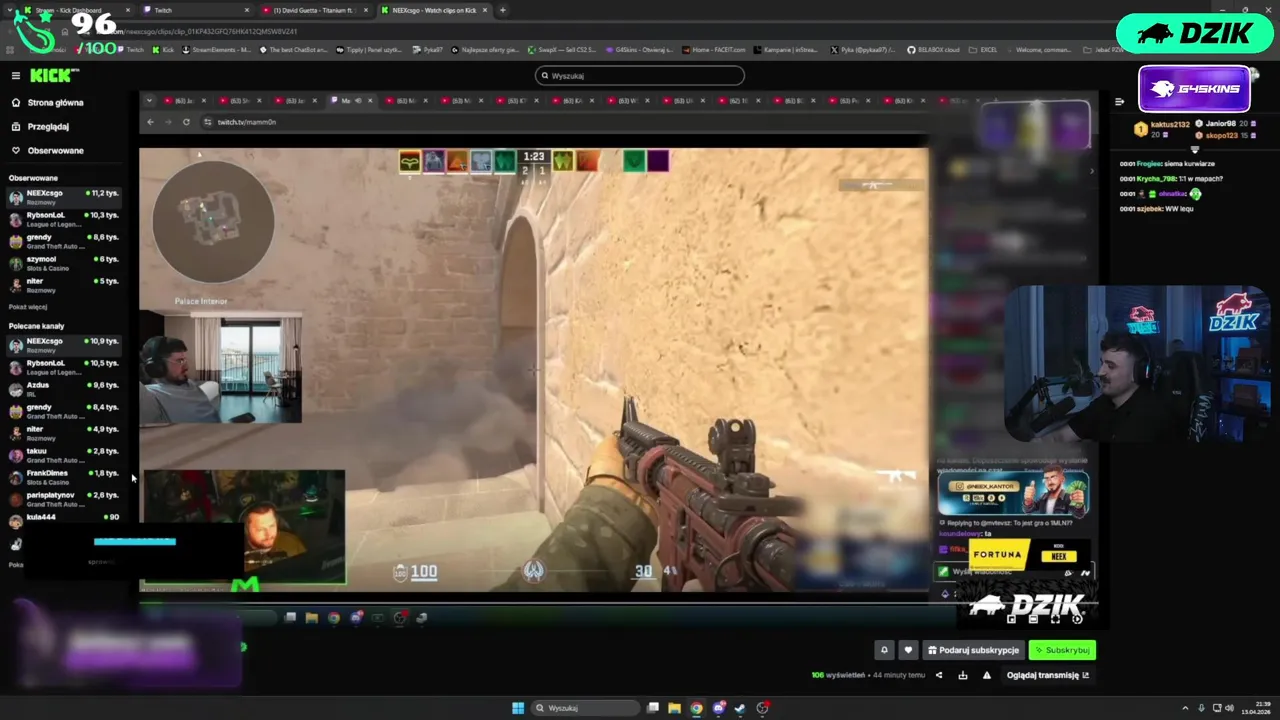Image resolution: width=1280 pixels, height=720 pixels.
Task: Open Chrome from Windows taskbar
Action: 696,708
